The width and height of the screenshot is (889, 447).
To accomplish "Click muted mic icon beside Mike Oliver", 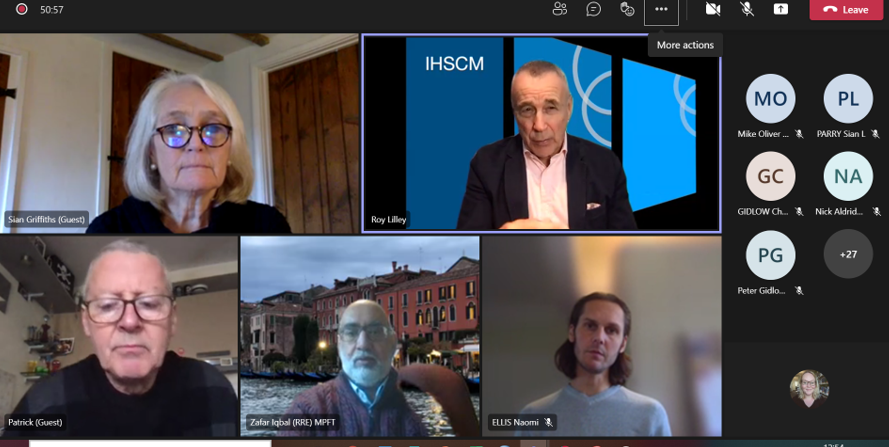I will [799, 134].
